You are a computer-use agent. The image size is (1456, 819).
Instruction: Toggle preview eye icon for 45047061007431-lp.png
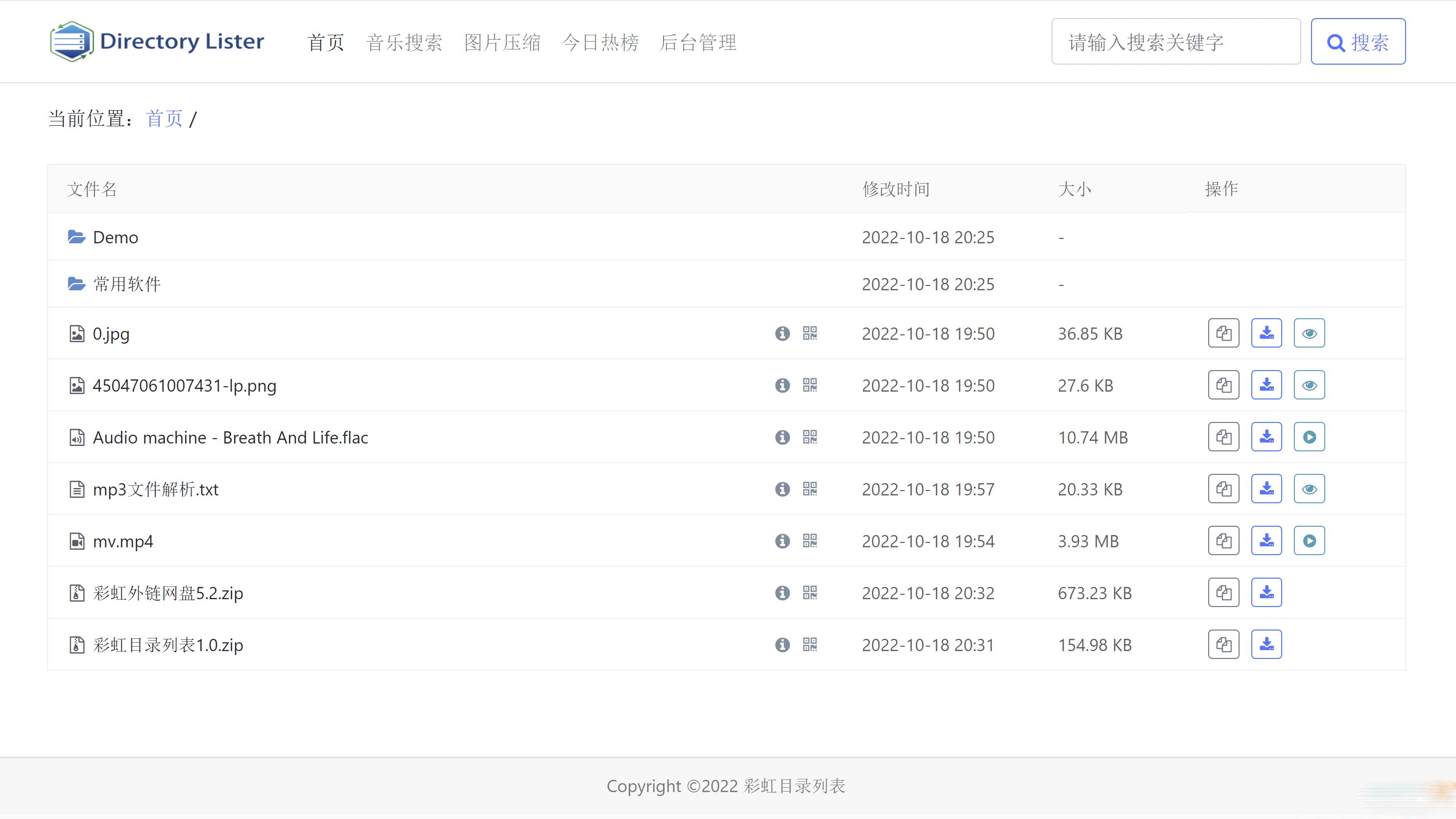click(x=1309, y=385)
